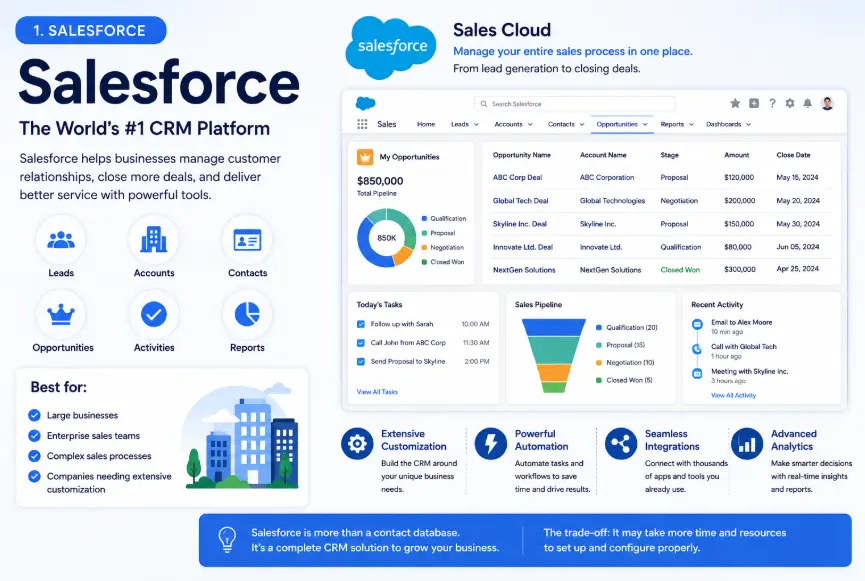This screenshot has width=865, height=581.
Task: Click the Negotiation (10) funnel legend swatch
Action: [599, 363]
